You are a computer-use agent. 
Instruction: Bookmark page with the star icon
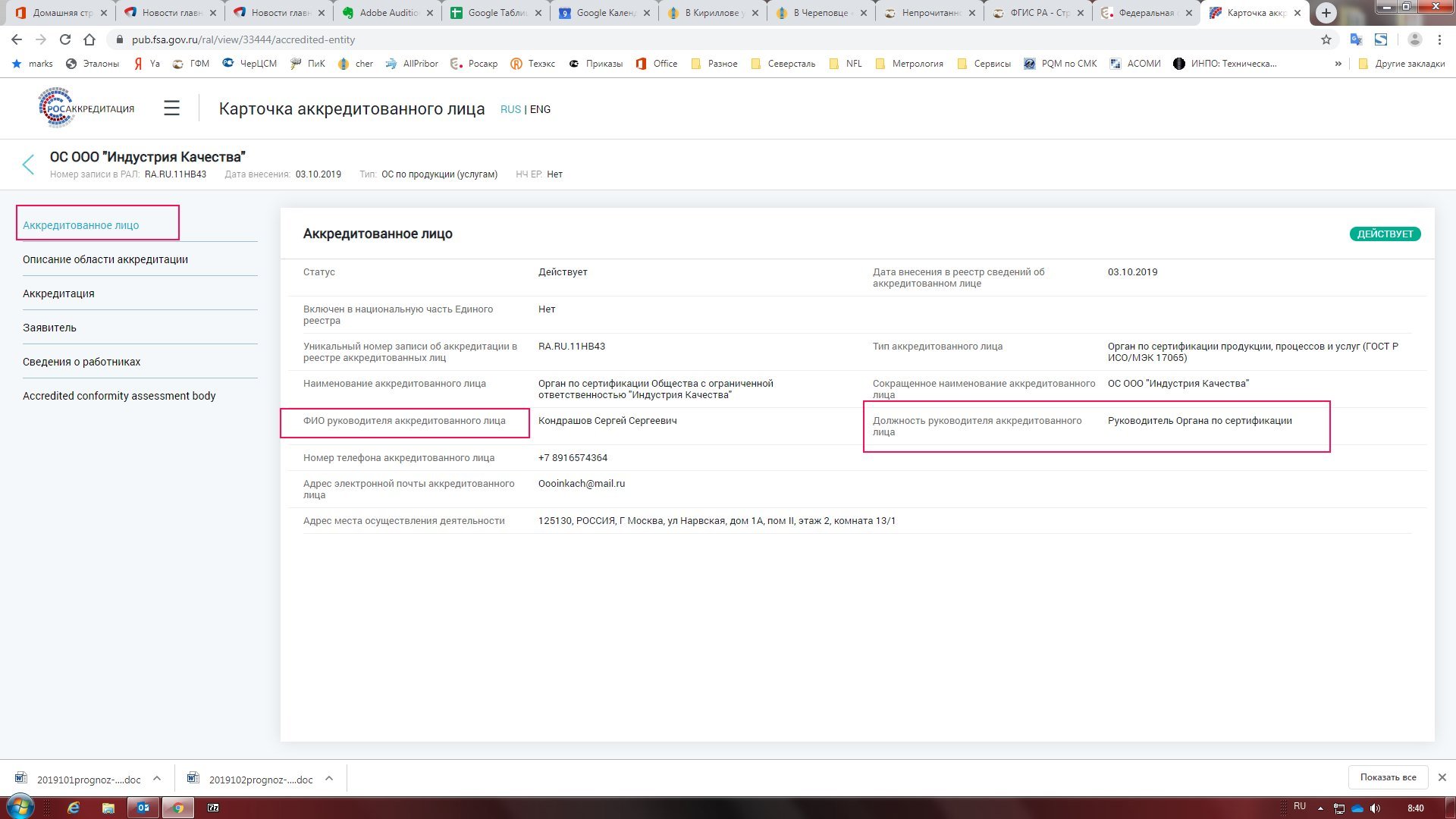click(1326, 39)
